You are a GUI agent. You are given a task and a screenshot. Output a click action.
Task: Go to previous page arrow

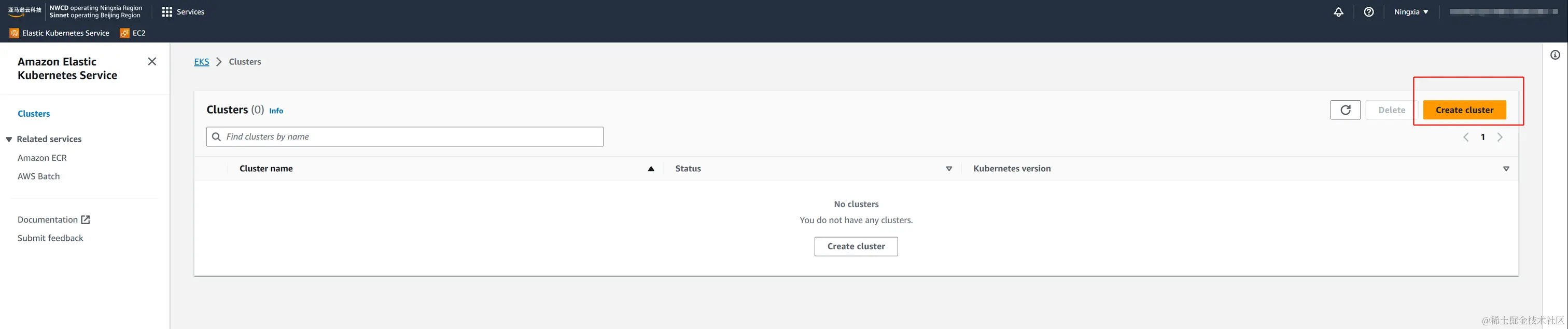pos(1466,137)
